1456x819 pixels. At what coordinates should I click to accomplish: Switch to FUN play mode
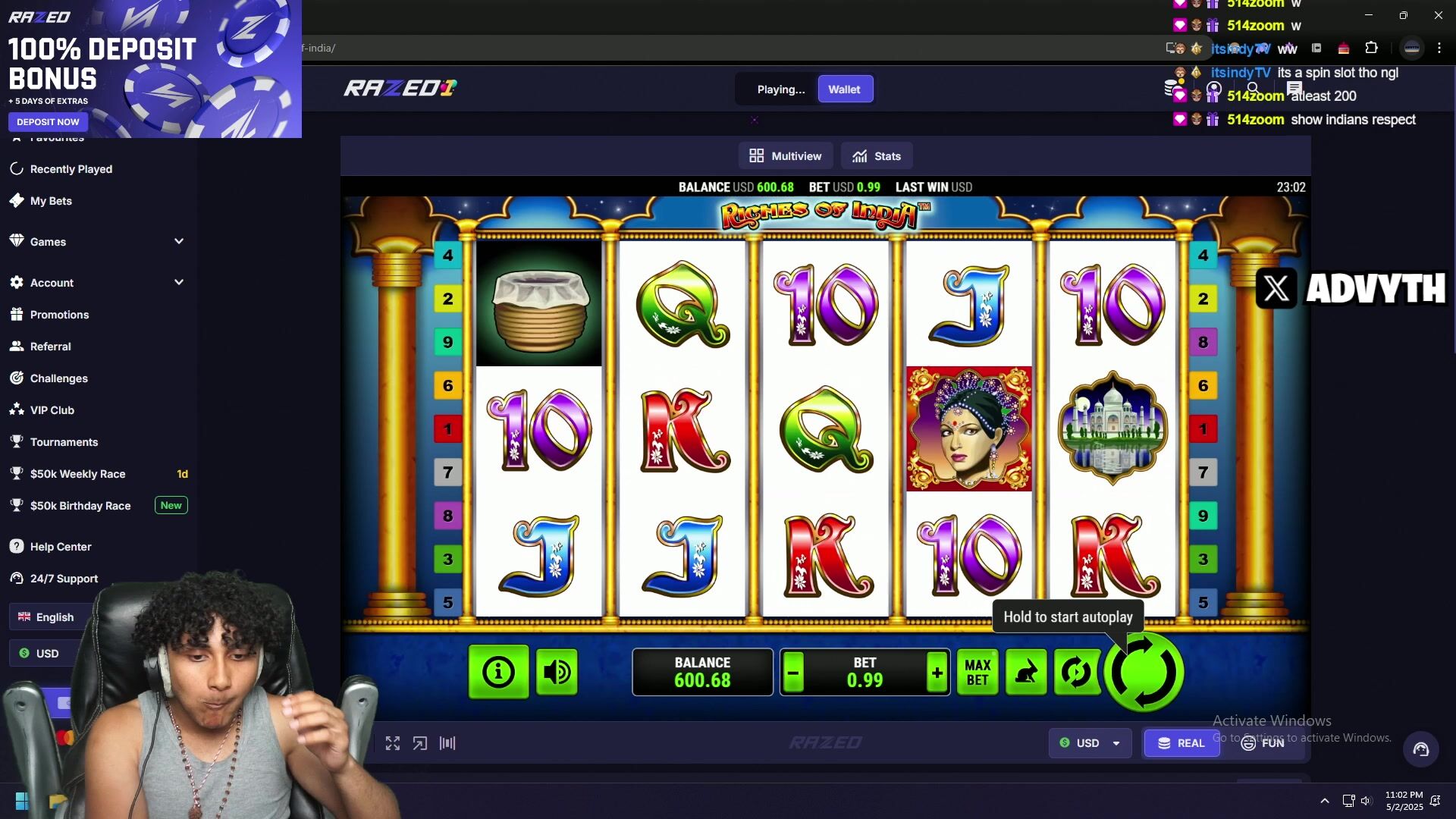coord(1263,743)
